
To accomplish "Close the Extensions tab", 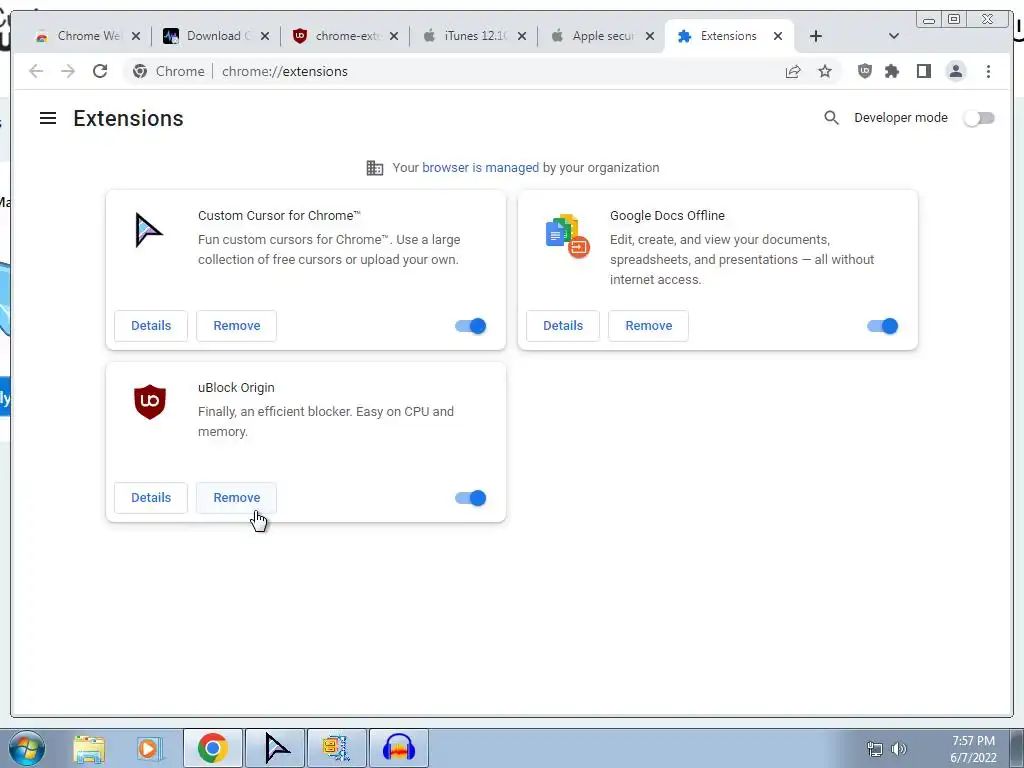I will tap(778, 36).
